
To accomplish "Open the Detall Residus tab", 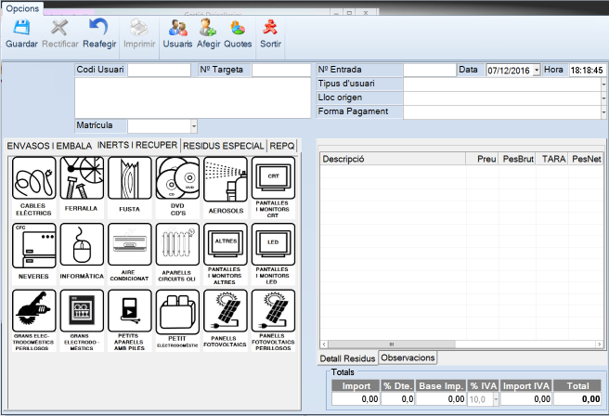I will point(347,359).
